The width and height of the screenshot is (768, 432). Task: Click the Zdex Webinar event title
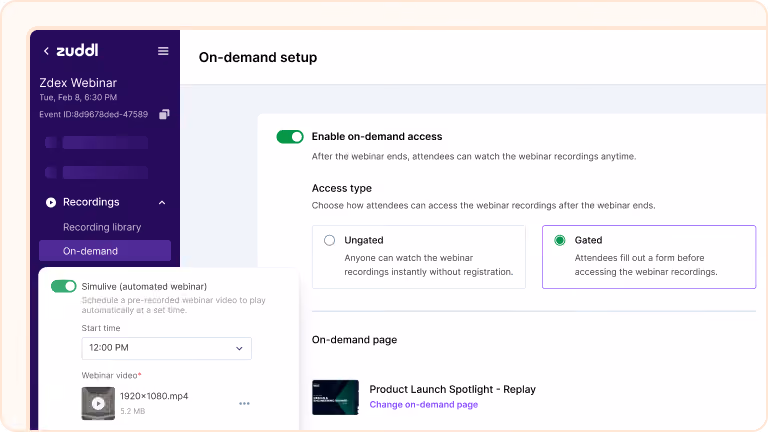coord(78,83)
